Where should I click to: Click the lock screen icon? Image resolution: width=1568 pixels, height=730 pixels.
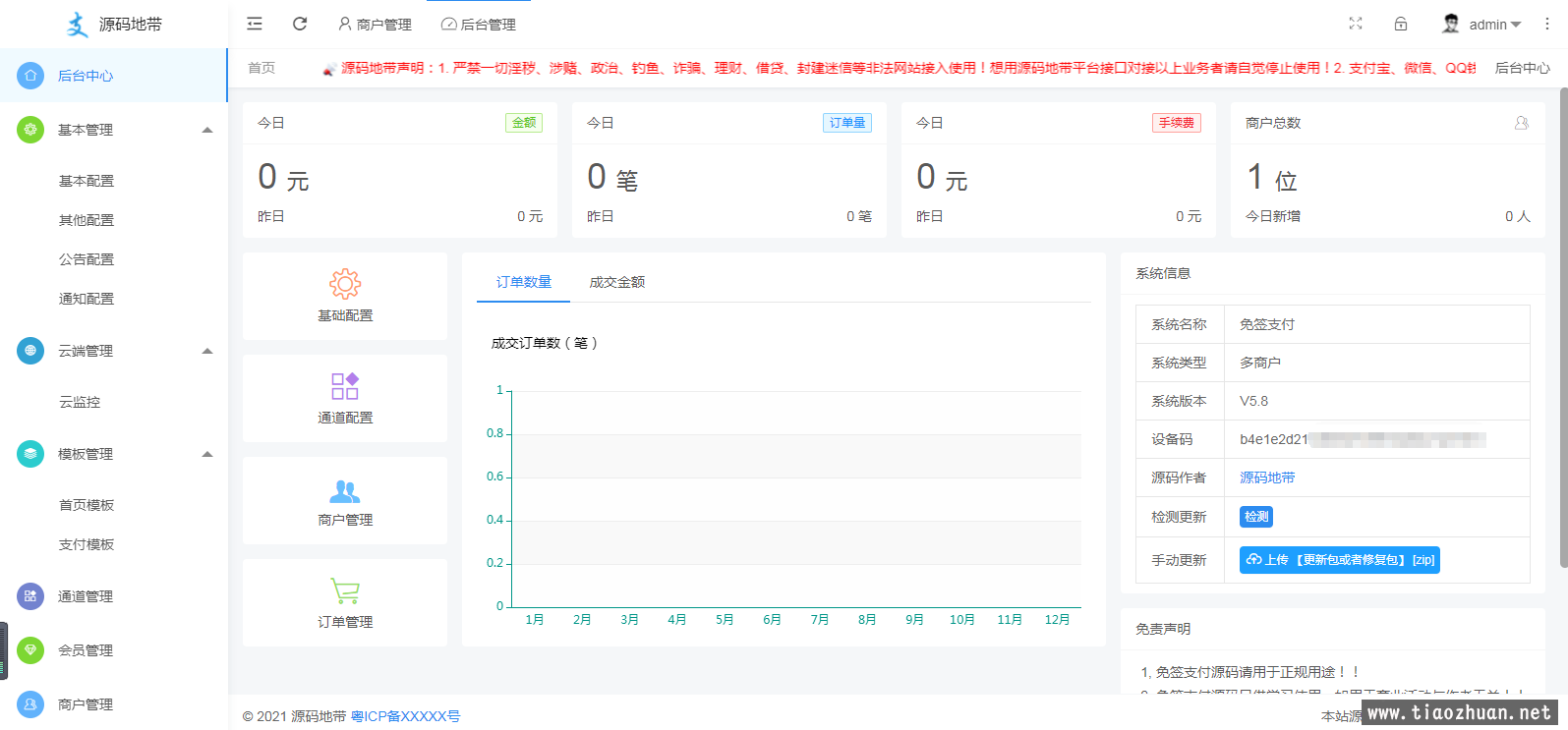(1401, 24)
